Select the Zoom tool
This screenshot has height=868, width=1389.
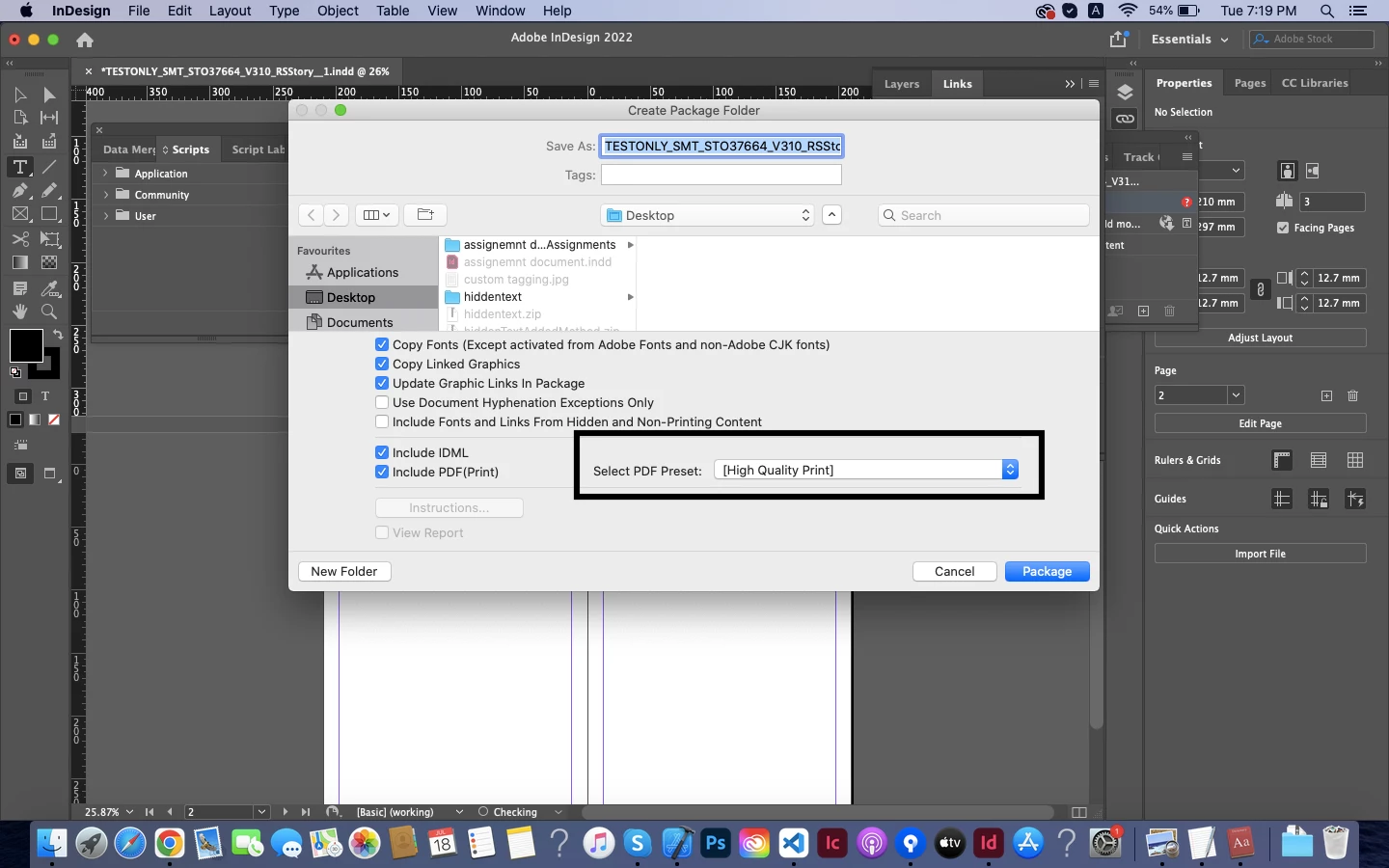click(x=49, y=312)
